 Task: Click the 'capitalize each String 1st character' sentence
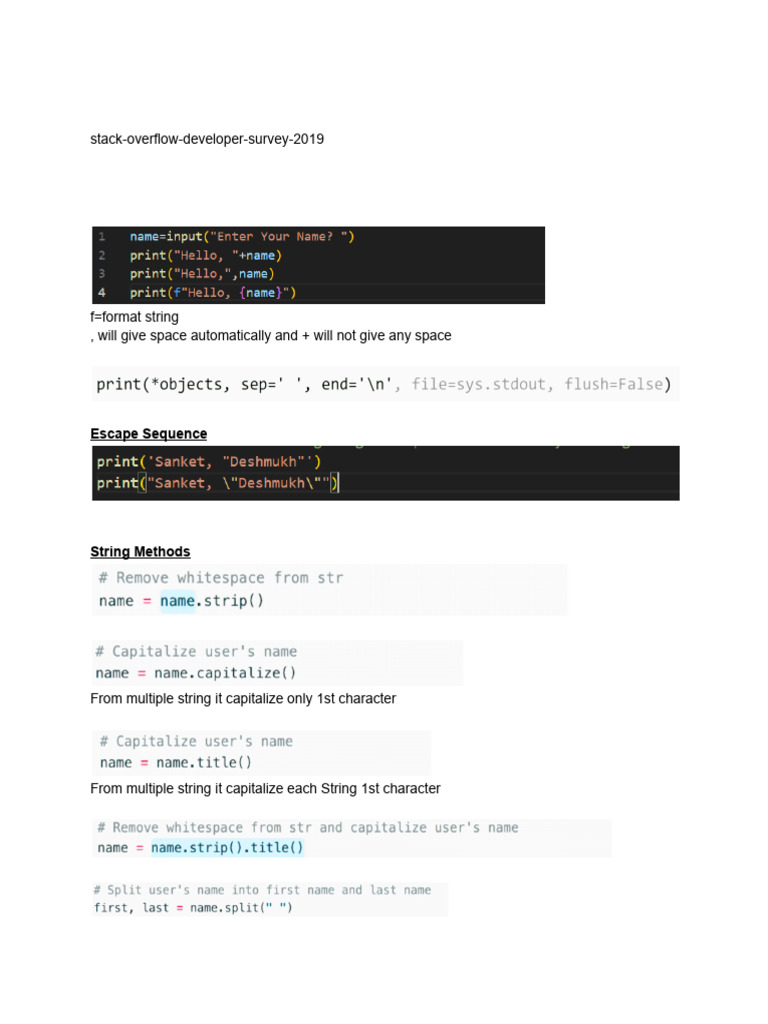pos(265,789)
